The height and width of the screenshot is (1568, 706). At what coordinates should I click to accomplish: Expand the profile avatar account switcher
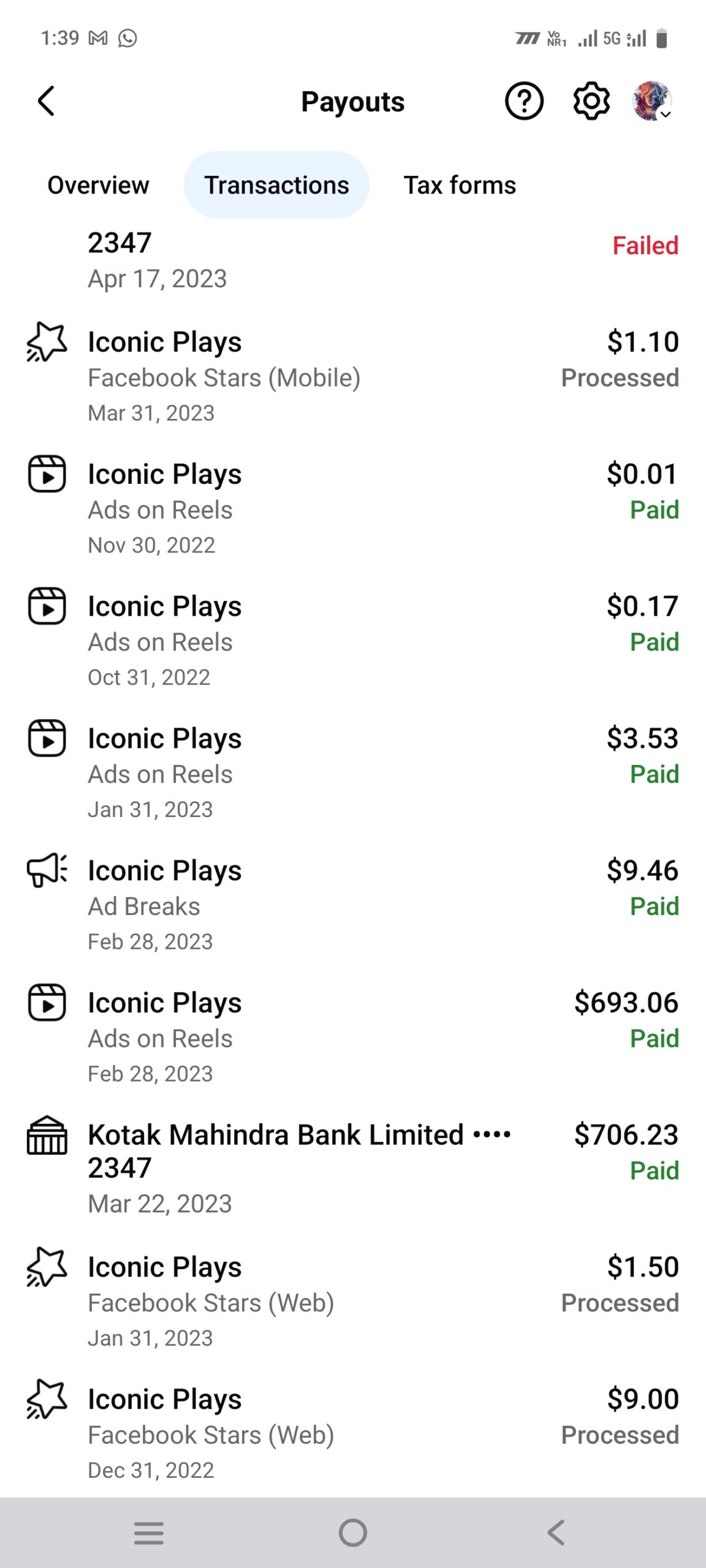(x=652, y=101)
